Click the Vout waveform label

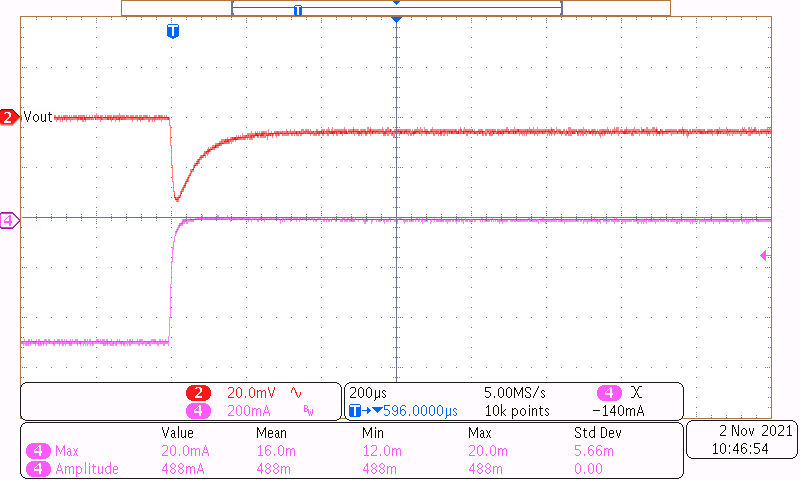(38, 117)
